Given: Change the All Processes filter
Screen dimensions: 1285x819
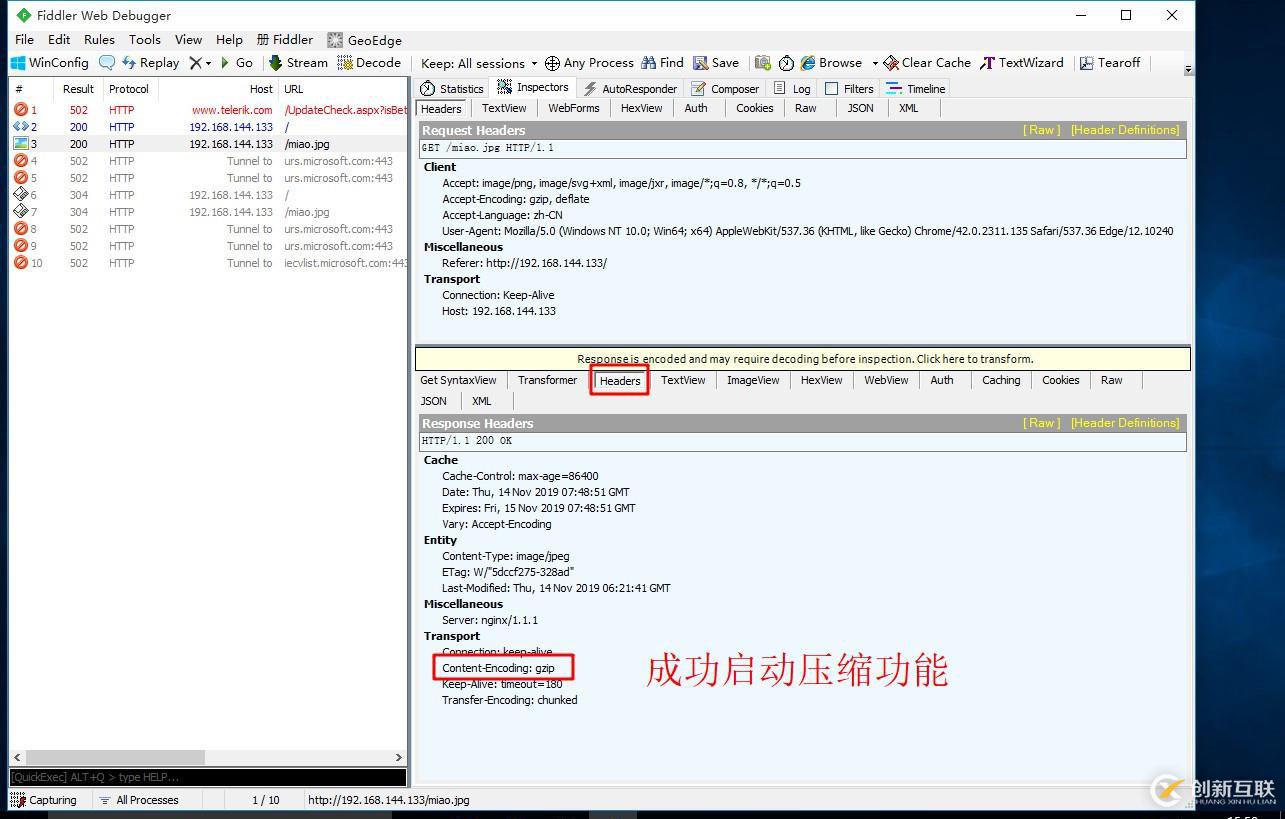Looking at the screenshot, I should click(x=138, y=800).
